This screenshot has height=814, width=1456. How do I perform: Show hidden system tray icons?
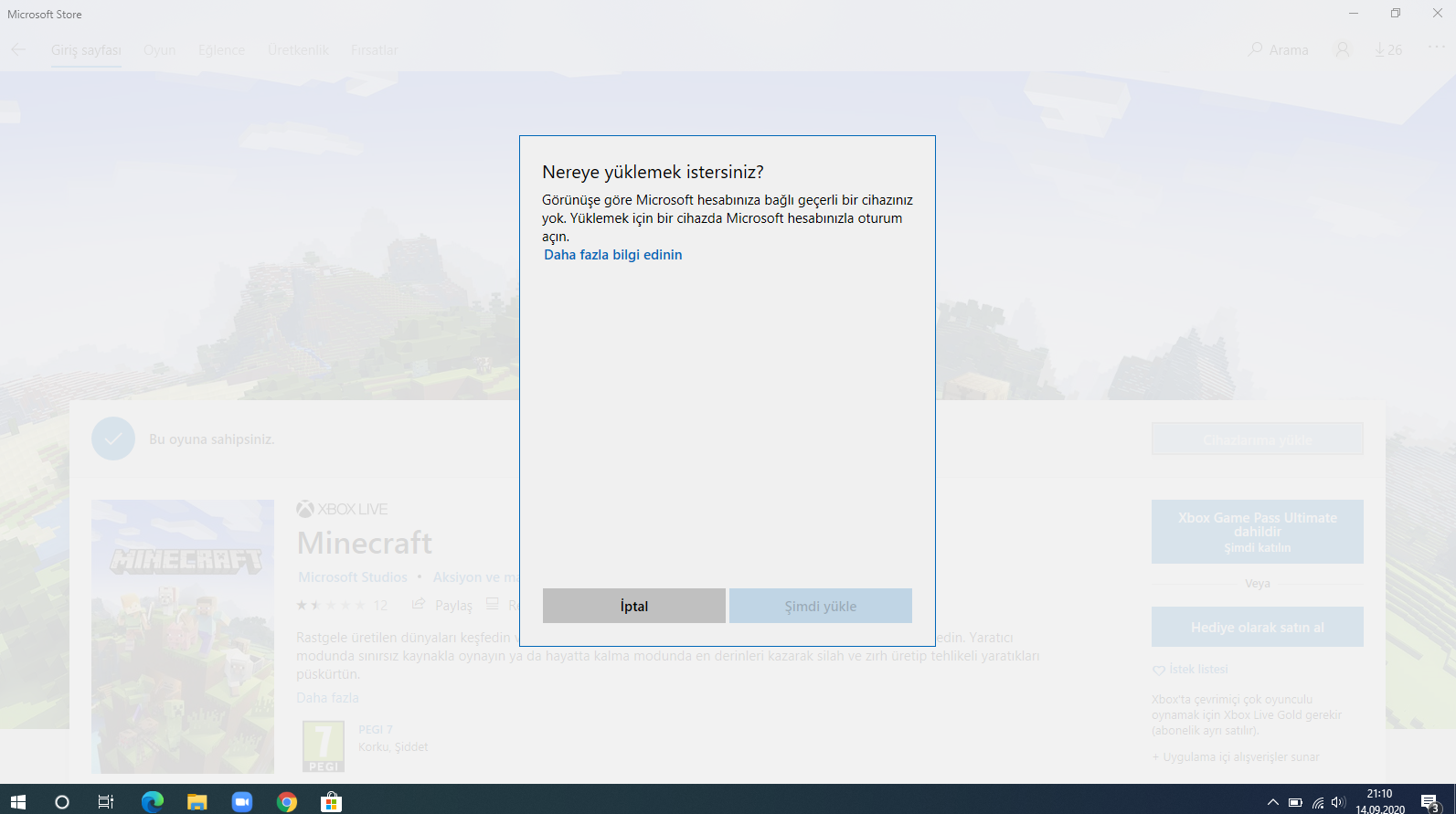coord(1272,802)
